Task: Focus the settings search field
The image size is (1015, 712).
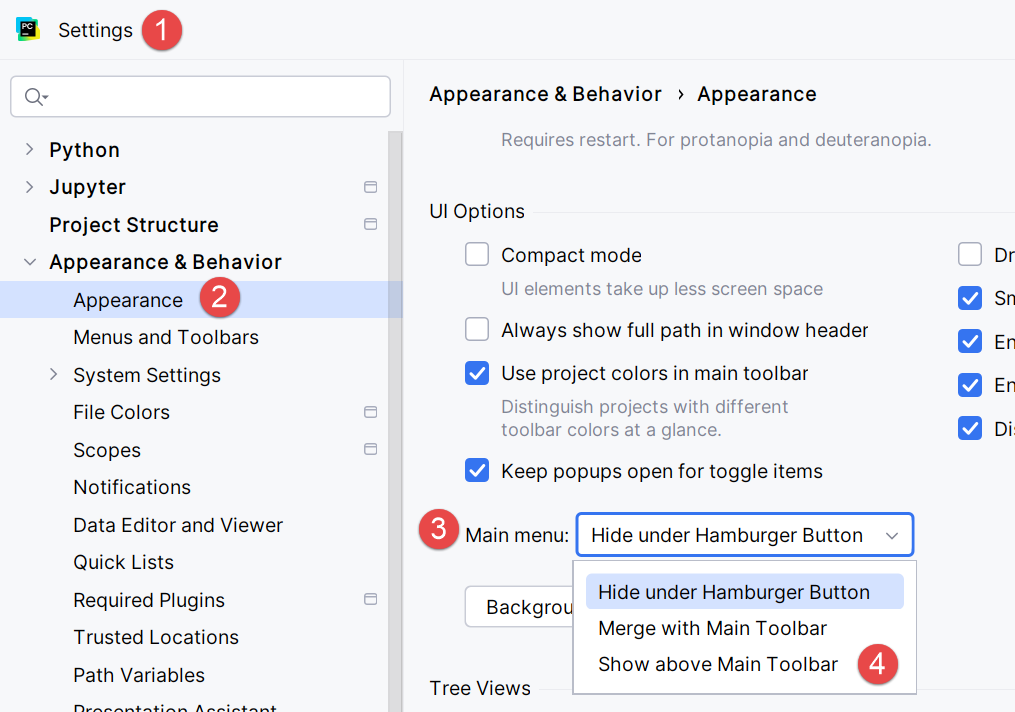Action: (x=210, y=97)
